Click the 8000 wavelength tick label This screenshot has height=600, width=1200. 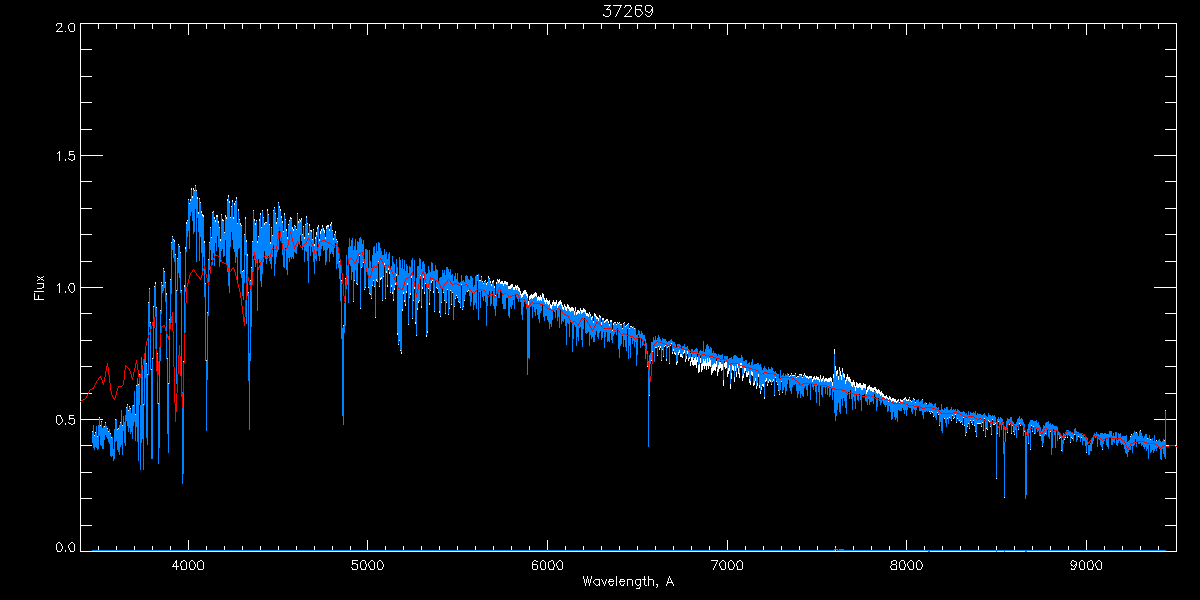(x=907, y=563)
